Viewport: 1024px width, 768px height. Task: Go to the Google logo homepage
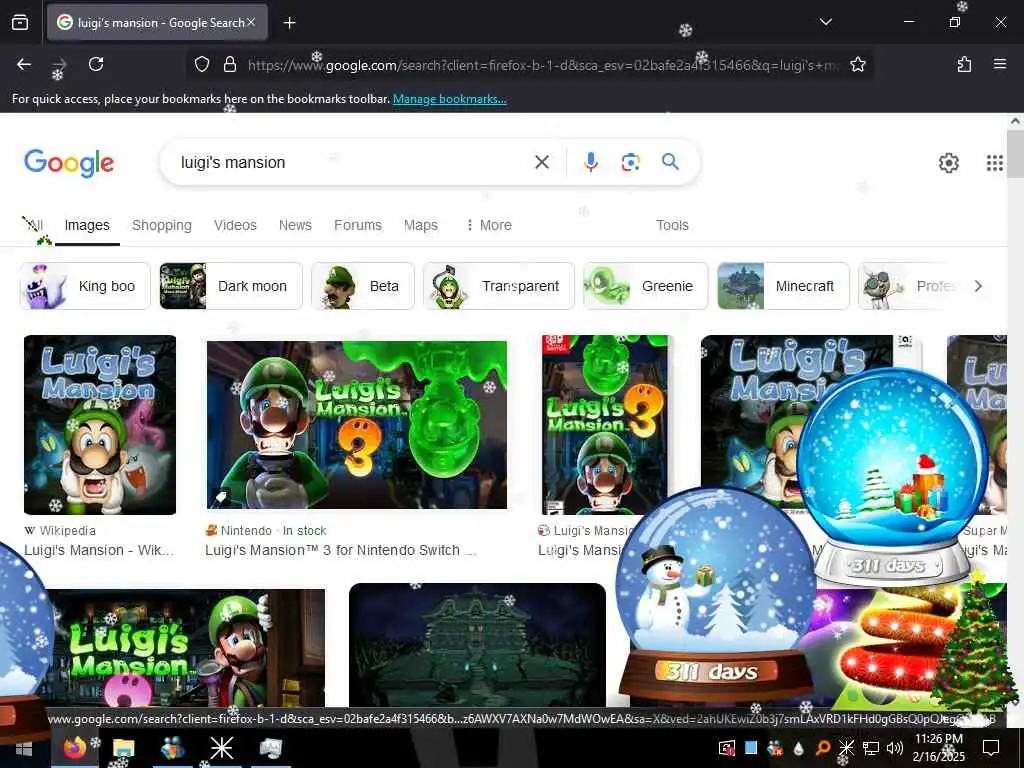(69, 163)
